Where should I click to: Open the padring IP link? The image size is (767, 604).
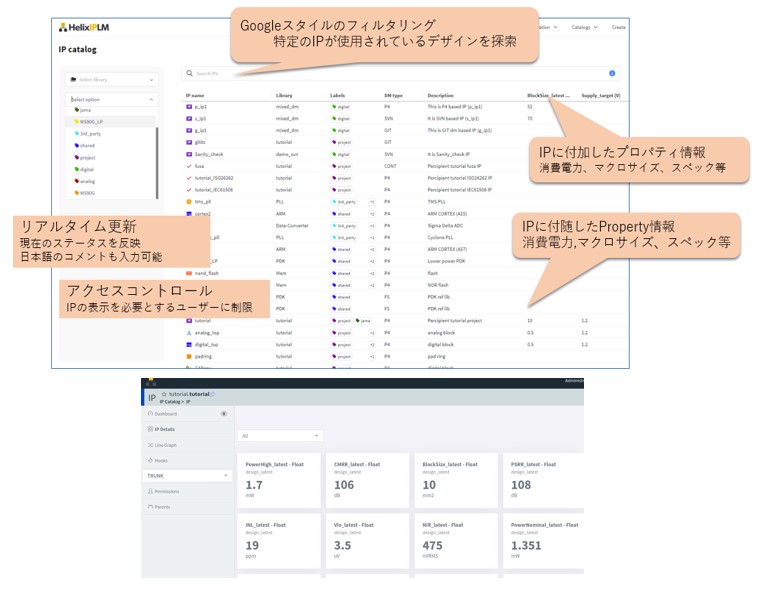(x=203, y=357)
